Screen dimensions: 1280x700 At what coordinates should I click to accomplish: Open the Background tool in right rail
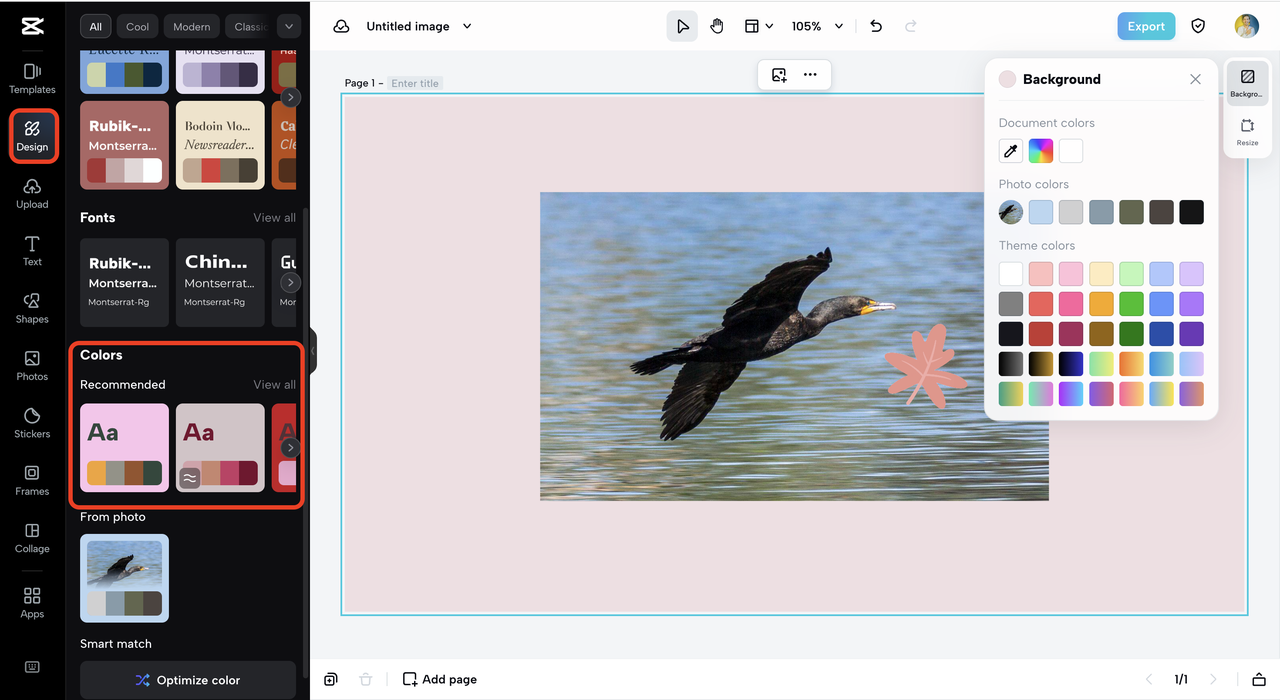pos(1247,83)
